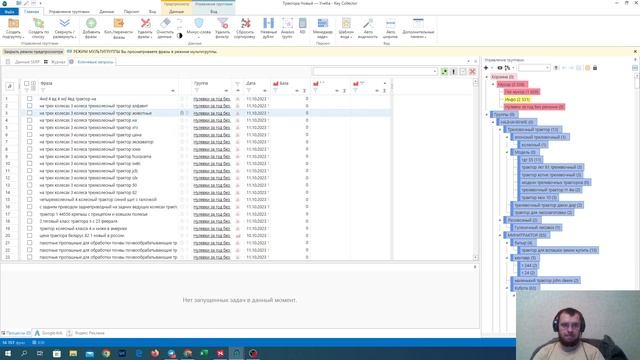
Task: Collapse the 'Группы' tree node
Action: coord(487,115)
